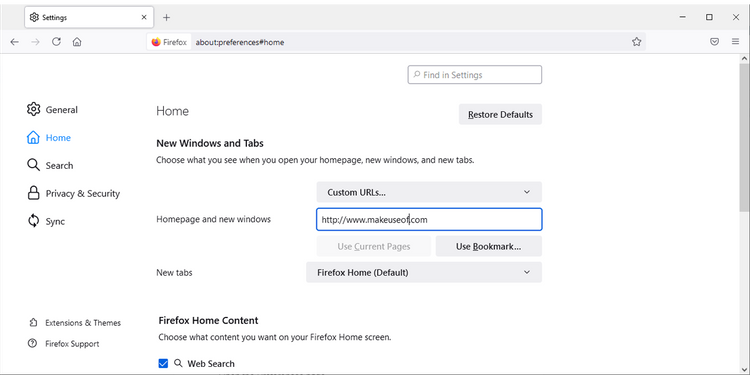The image size is (750, 375).
Task: Open the Pocket save icon
Action: coord(714,42)
